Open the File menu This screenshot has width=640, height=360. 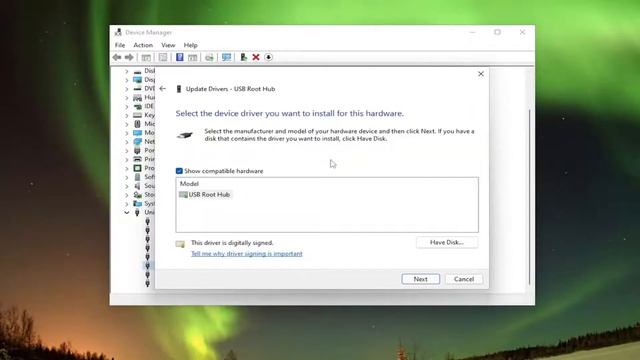(120, 45)
